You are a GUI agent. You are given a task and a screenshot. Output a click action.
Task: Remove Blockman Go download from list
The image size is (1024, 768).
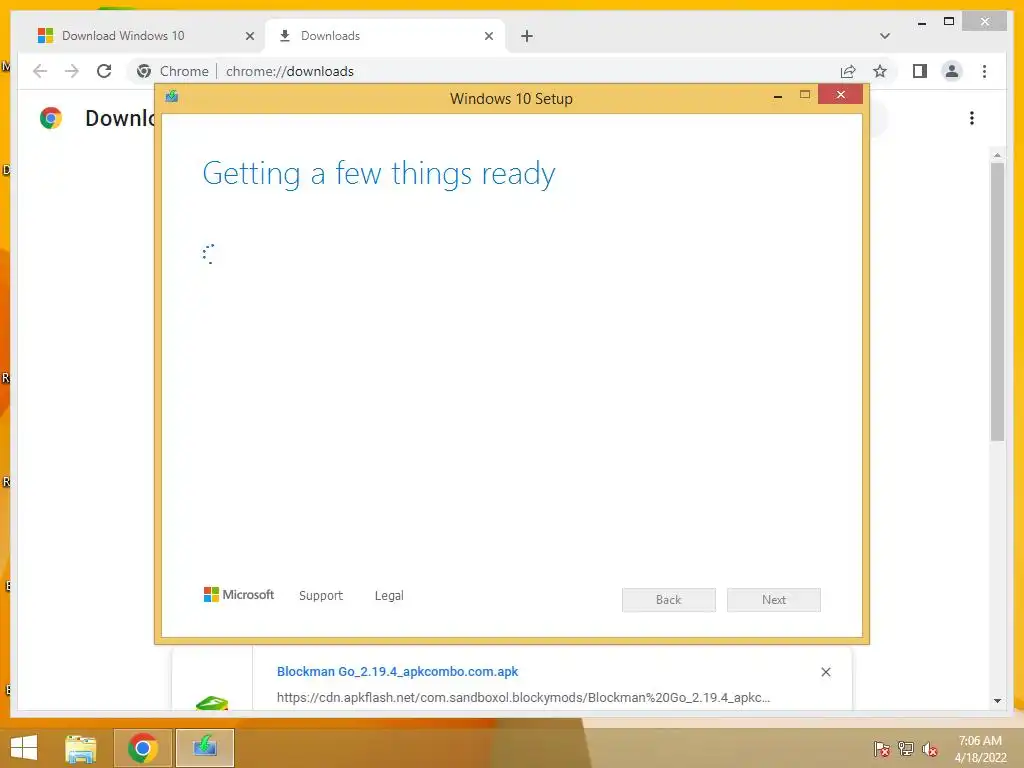tap(825, 672)
